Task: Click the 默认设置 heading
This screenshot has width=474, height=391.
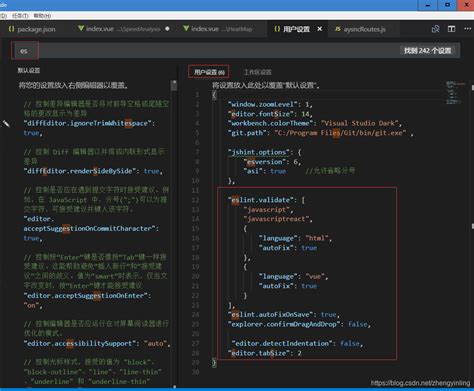Action: pyautogui.click(x=29, y=70)
